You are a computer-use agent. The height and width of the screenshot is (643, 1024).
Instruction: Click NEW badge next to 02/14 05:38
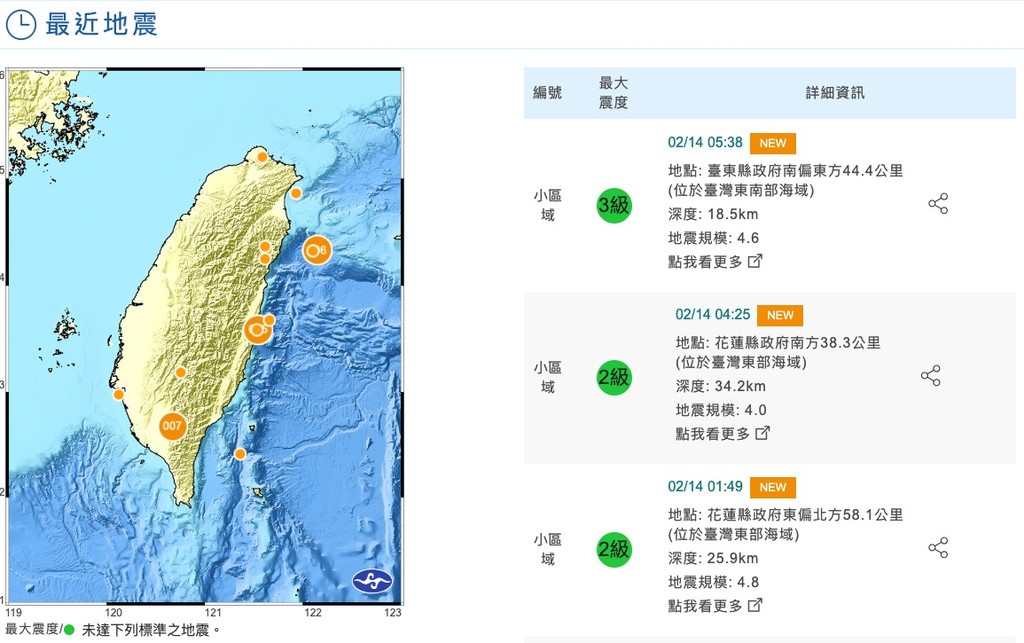pyautogui.click(x=772, y=143)
